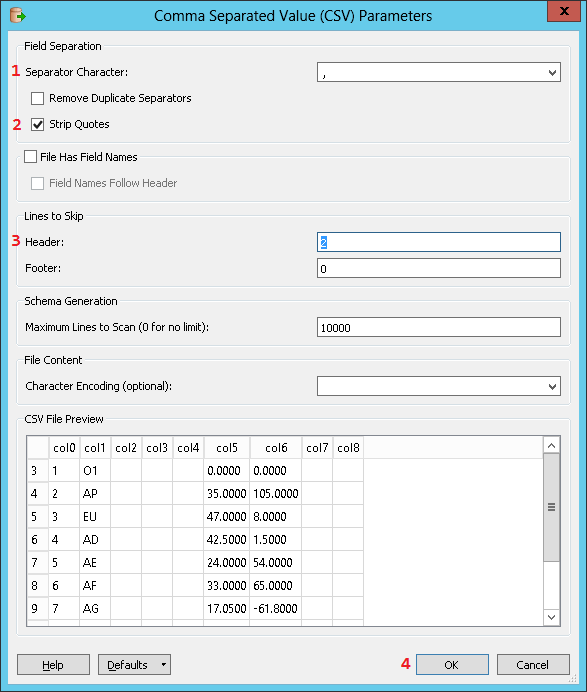Screen dimensions: 587x692
Task: Click into the Footer lines field
Action: click(x=439, y=268)
